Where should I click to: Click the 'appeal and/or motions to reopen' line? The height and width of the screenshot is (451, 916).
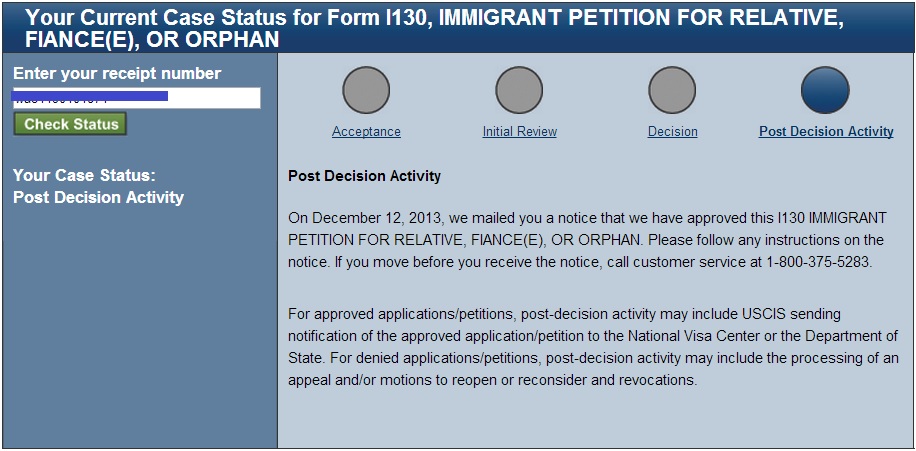493,380
